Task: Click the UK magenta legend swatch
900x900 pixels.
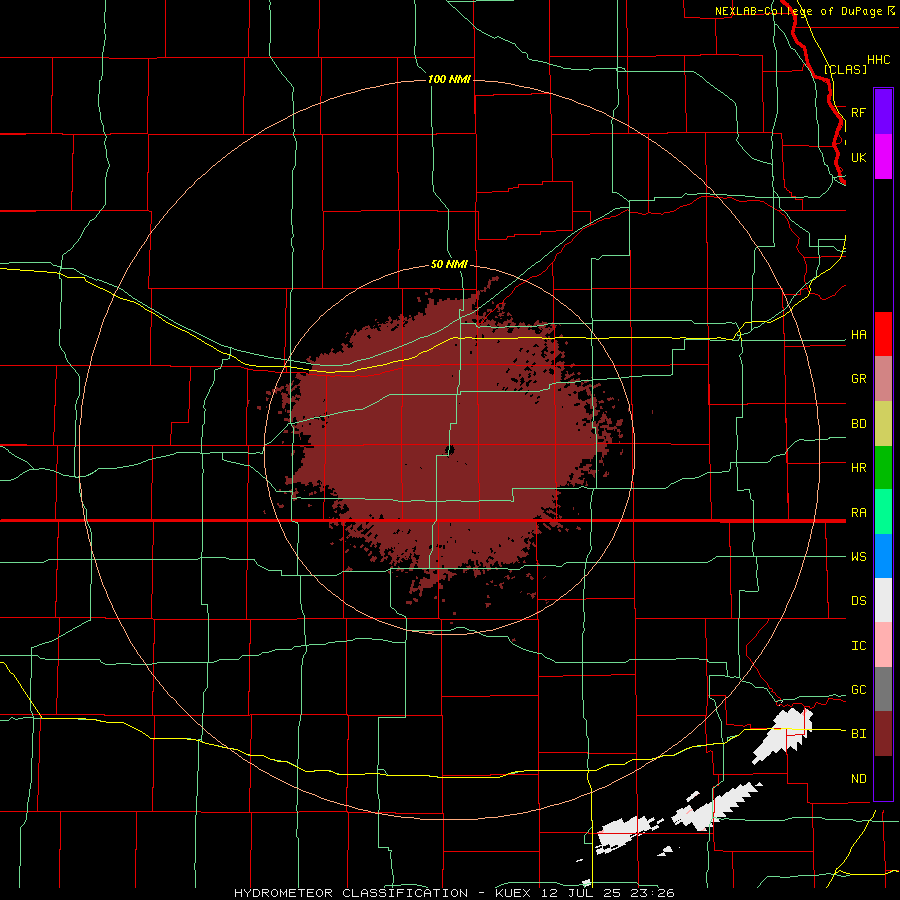Action: tap(883, 157)
